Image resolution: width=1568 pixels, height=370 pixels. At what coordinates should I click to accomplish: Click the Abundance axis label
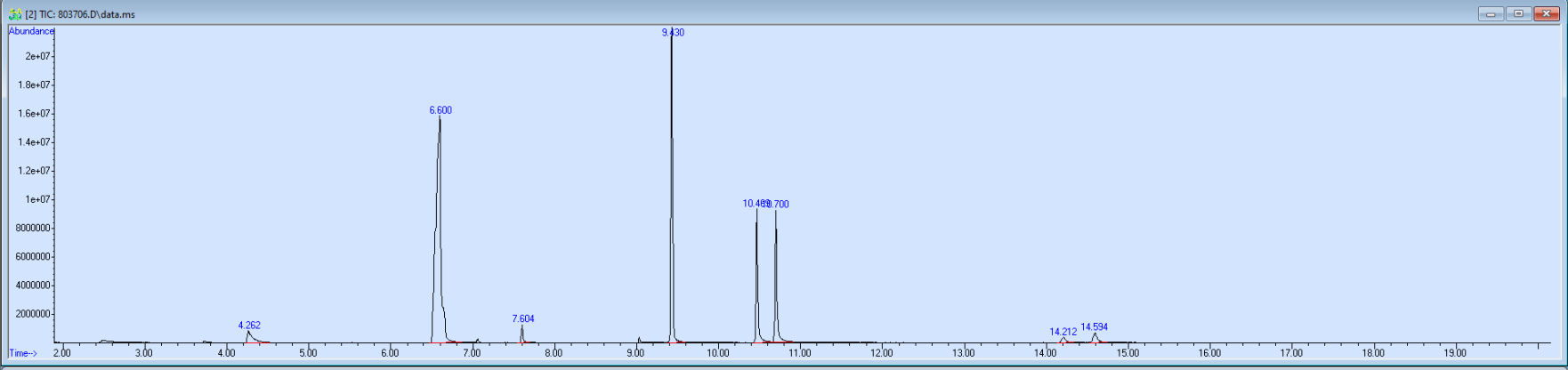(x=31, y=31)
